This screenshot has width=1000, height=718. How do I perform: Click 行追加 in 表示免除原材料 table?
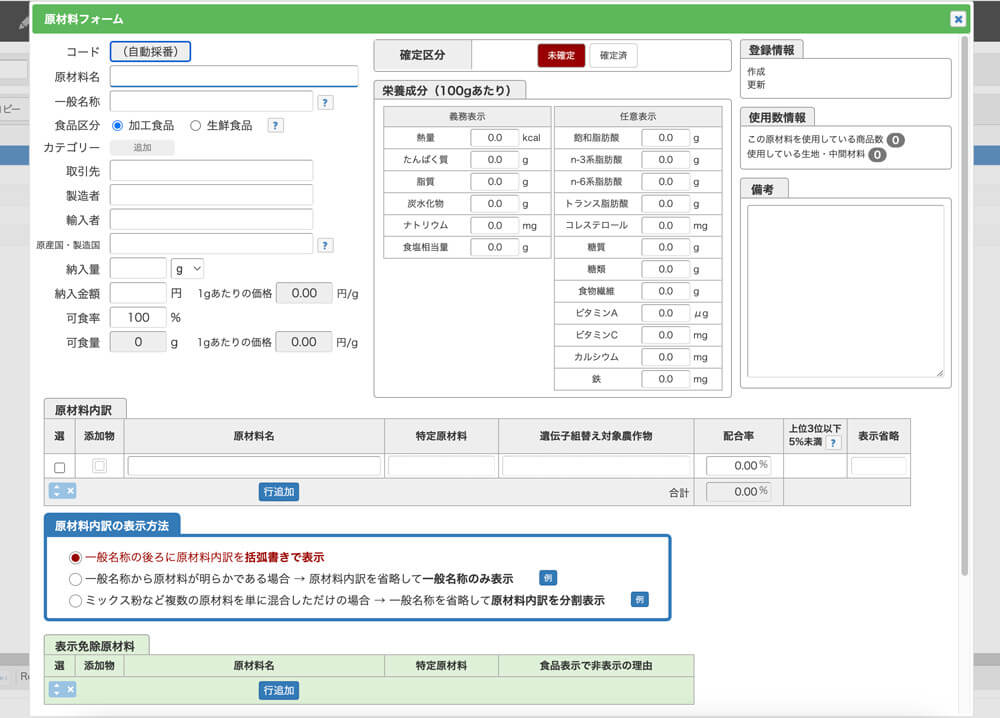click(x=279, y=690)
